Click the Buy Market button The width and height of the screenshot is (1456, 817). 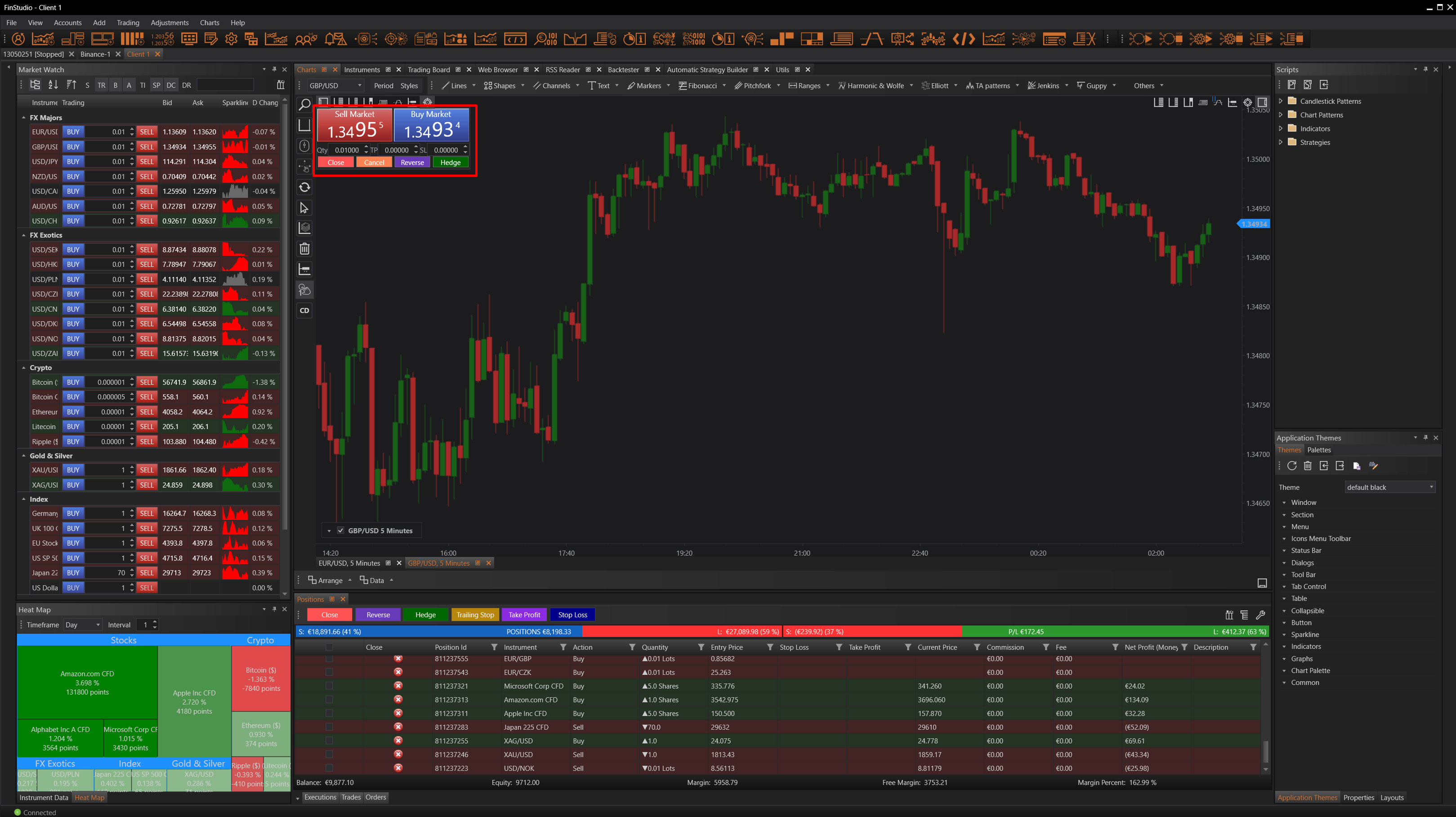[431, 125]
